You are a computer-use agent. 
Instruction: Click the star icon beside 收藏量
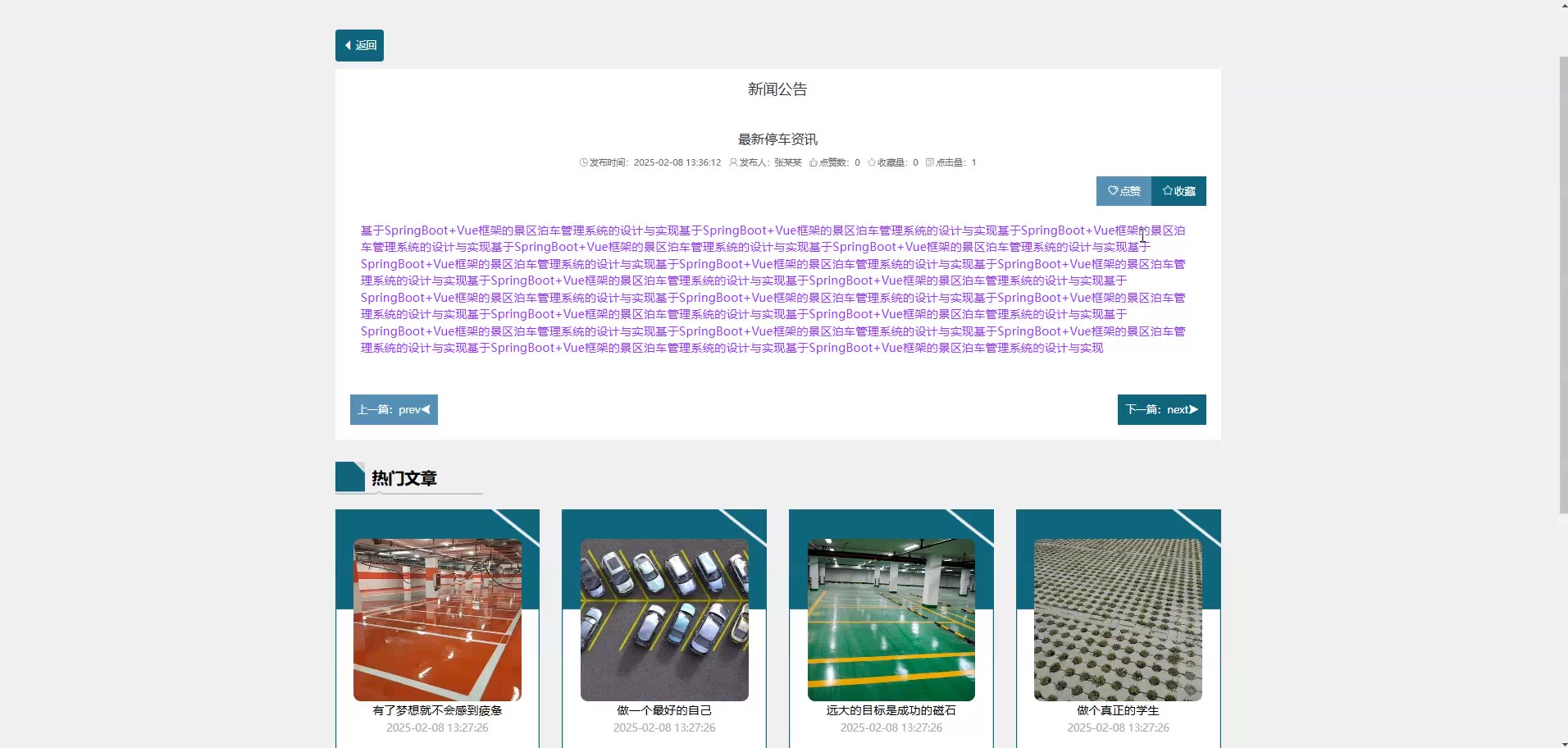[x=872, y=162]
